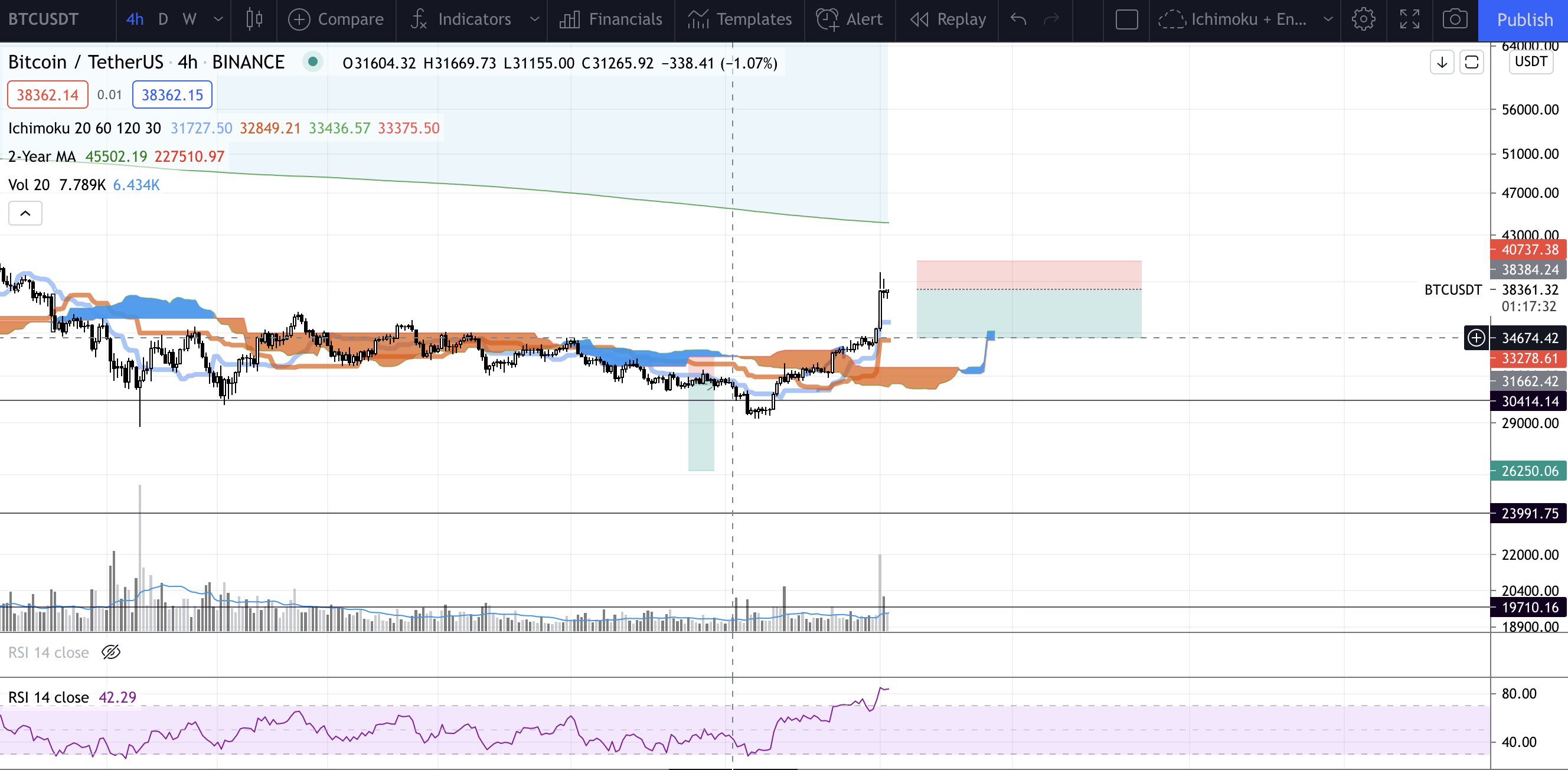Open the candlestick chart style selector

(x=254, y=19)
